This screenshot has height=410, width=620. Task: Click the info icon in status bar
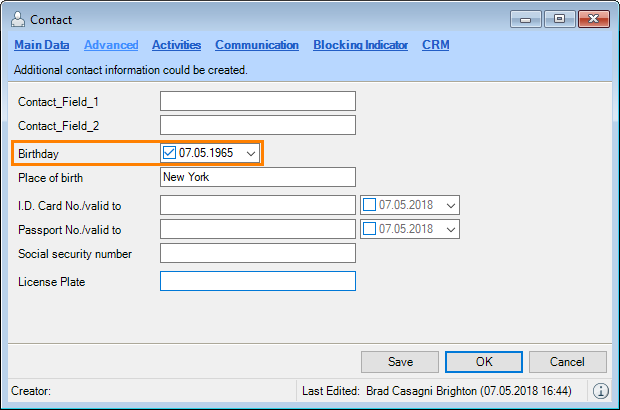coord(601,390)
